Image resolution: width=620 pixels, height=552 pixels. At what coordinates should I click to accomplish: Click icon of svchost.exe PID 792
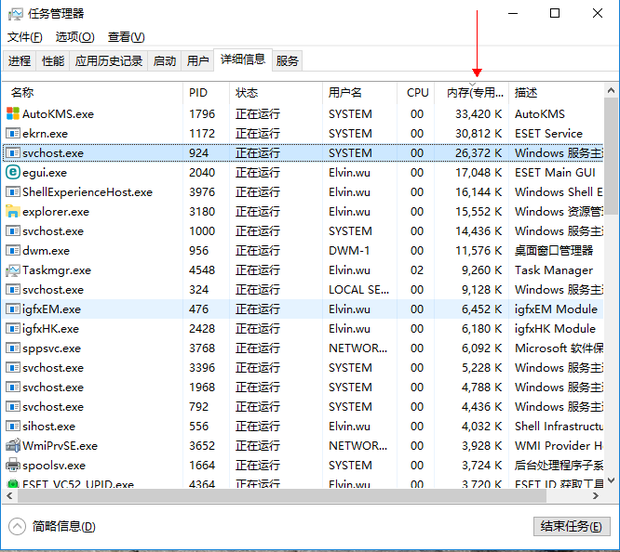click(x=13, y=406)
